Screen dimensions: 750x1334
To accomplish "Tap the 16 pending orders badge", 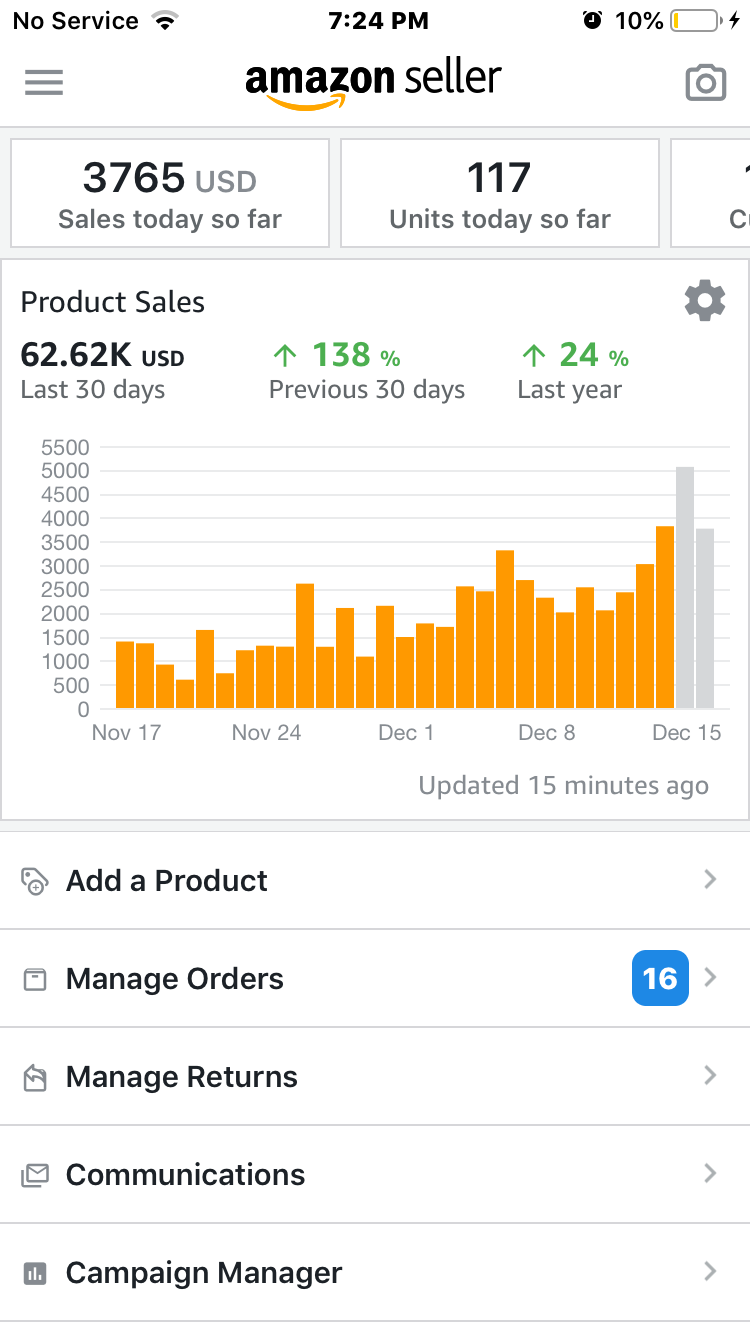I will pyautogui.click(x=660, y=978).
